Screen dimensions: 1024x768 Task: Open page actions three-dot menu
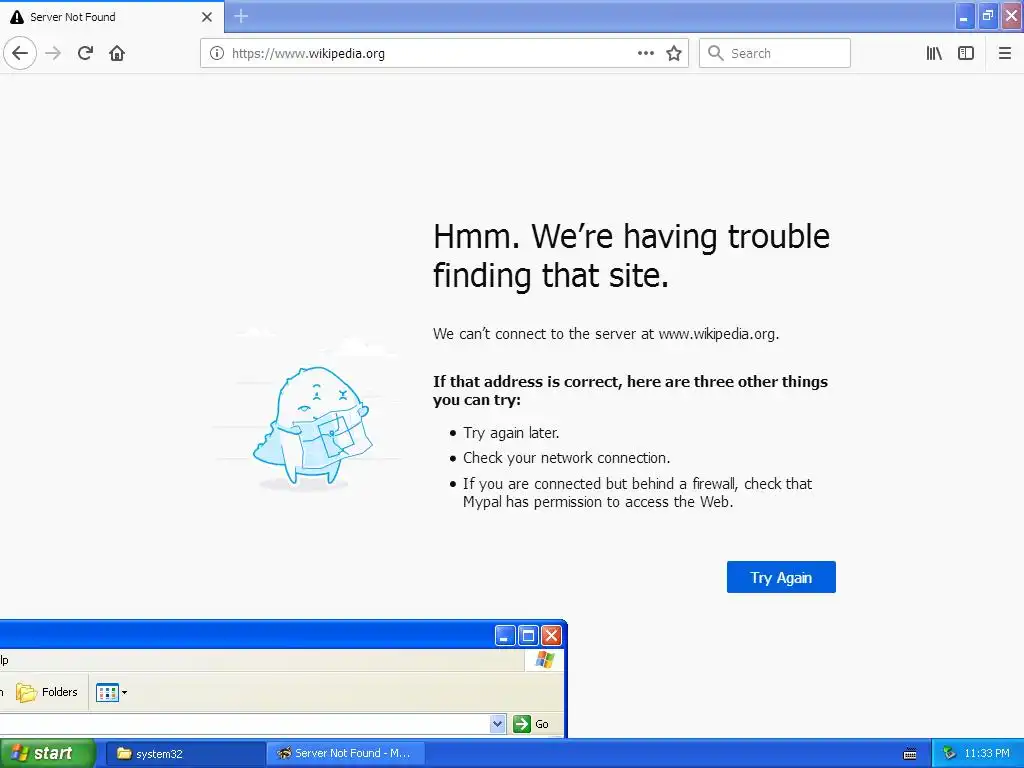click(x=645, y=53)
